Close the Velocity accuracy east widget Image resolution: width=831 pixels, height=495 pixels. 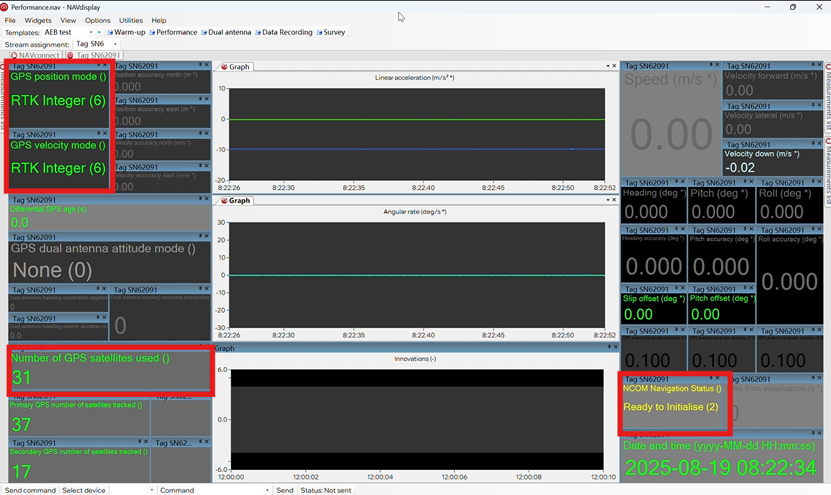tap(207, 166)
